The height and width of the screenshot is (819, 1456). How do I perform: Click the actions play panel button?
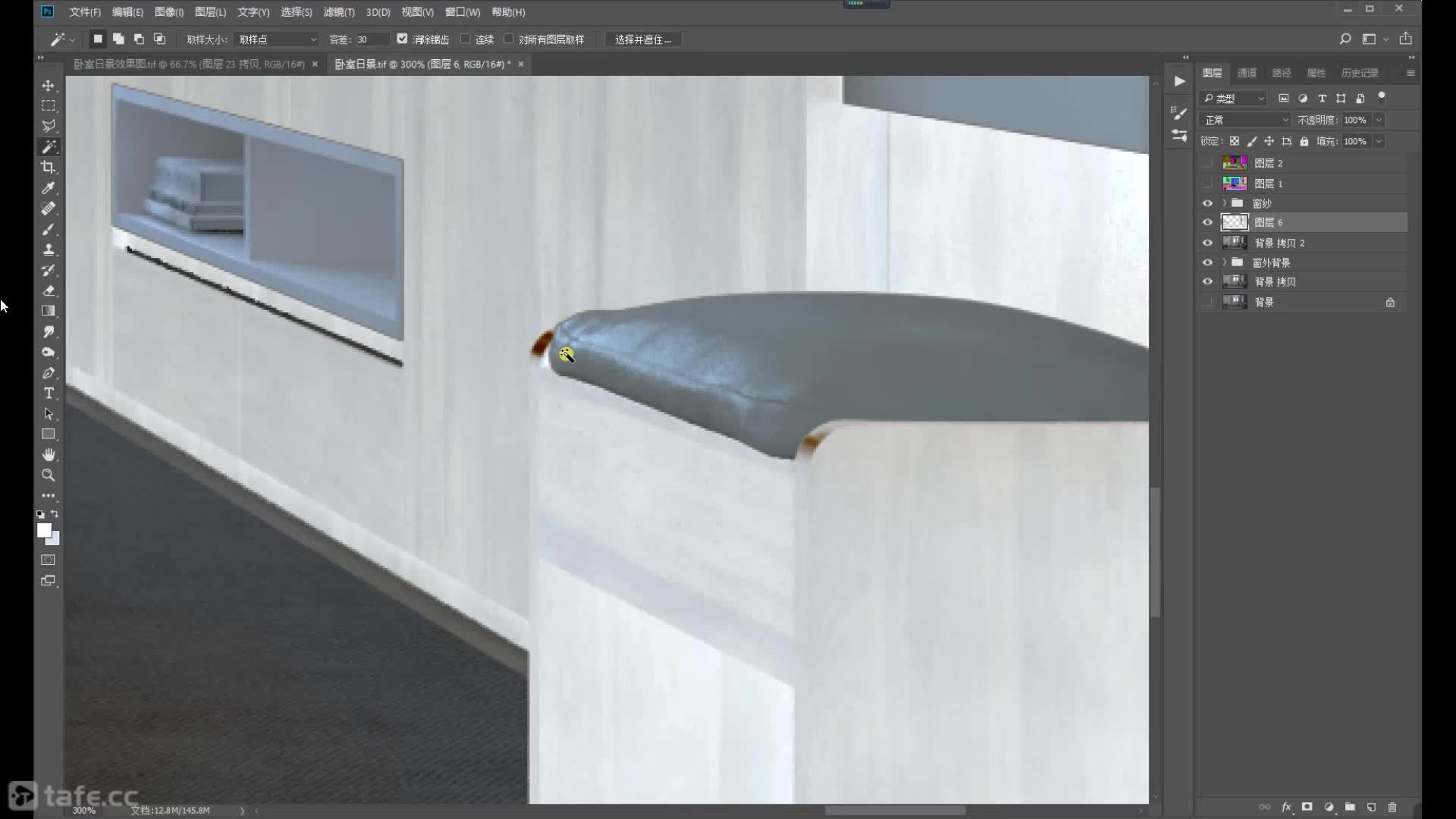[1179, 81]
